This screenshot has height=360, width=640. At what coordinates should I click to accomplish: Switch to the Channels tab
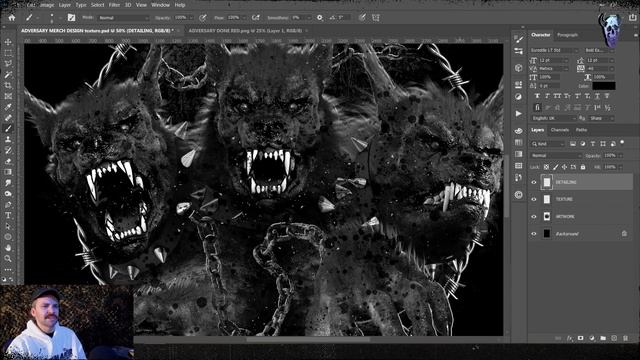[560, 130]
